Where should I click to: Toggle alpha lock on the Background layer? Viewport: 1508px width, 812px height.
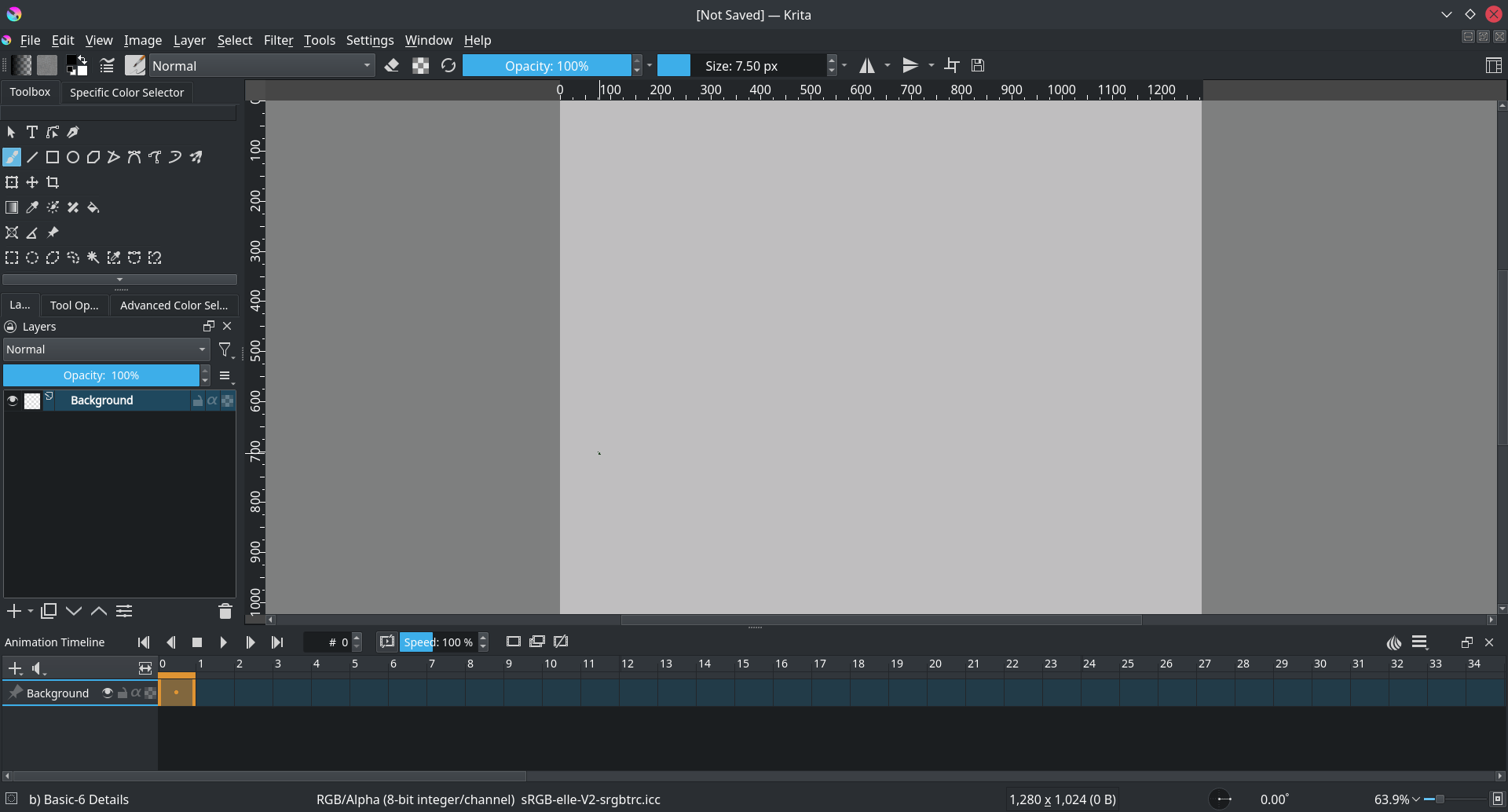(x=212, y=401)
